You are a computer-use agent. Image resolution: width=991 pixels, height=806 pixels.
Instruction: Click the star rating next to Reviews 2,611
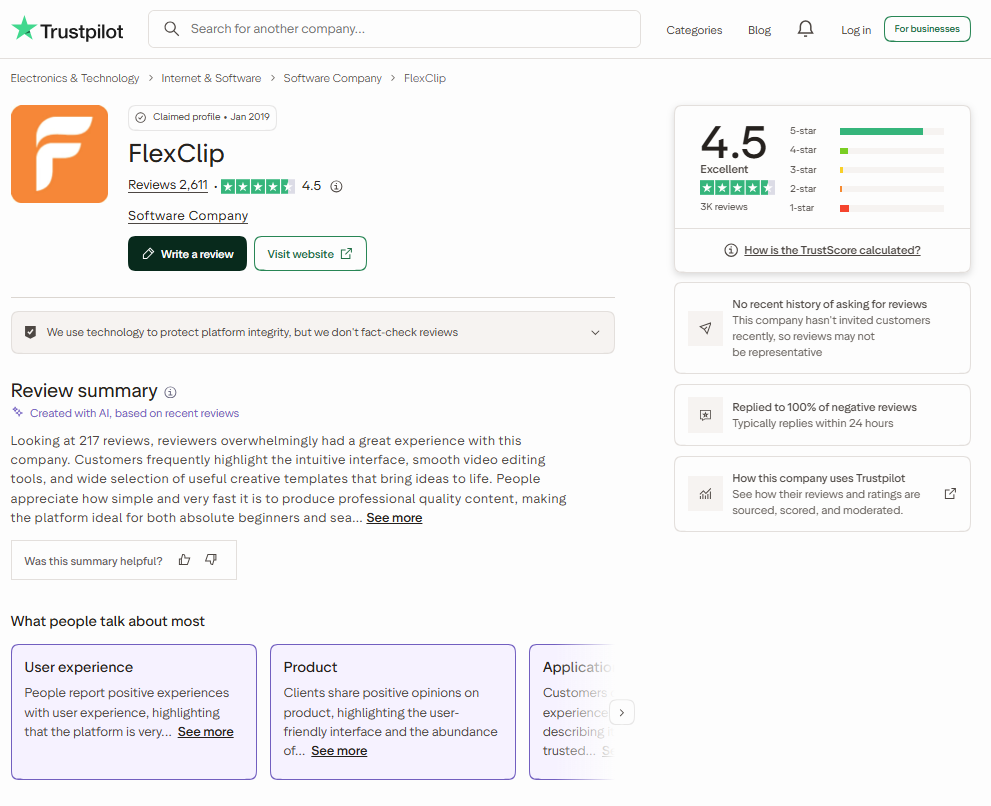(x=258, y=186)
